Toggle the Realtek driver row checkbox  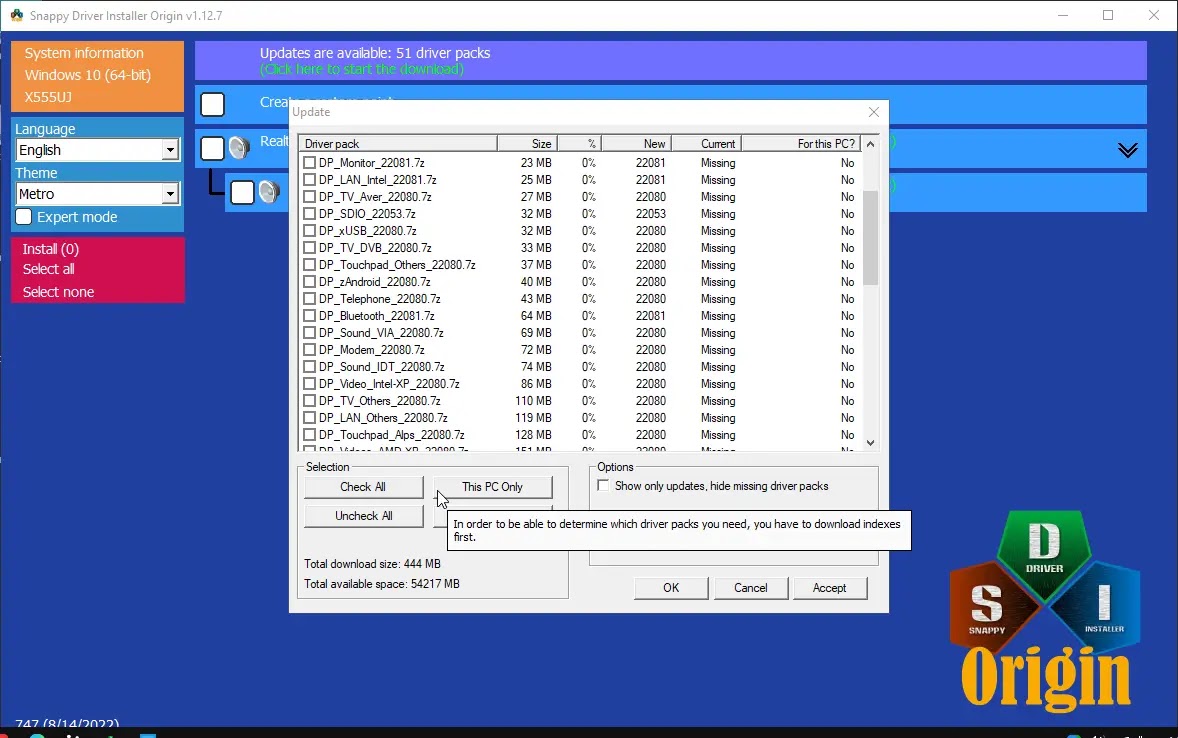[x=213, y=148]
